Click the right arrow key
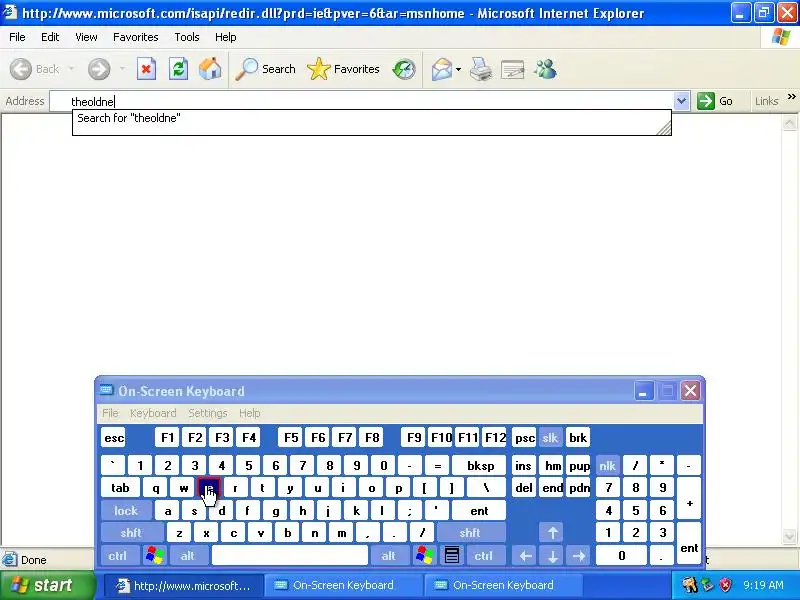The image size is (800, 600). coord(579,556)
